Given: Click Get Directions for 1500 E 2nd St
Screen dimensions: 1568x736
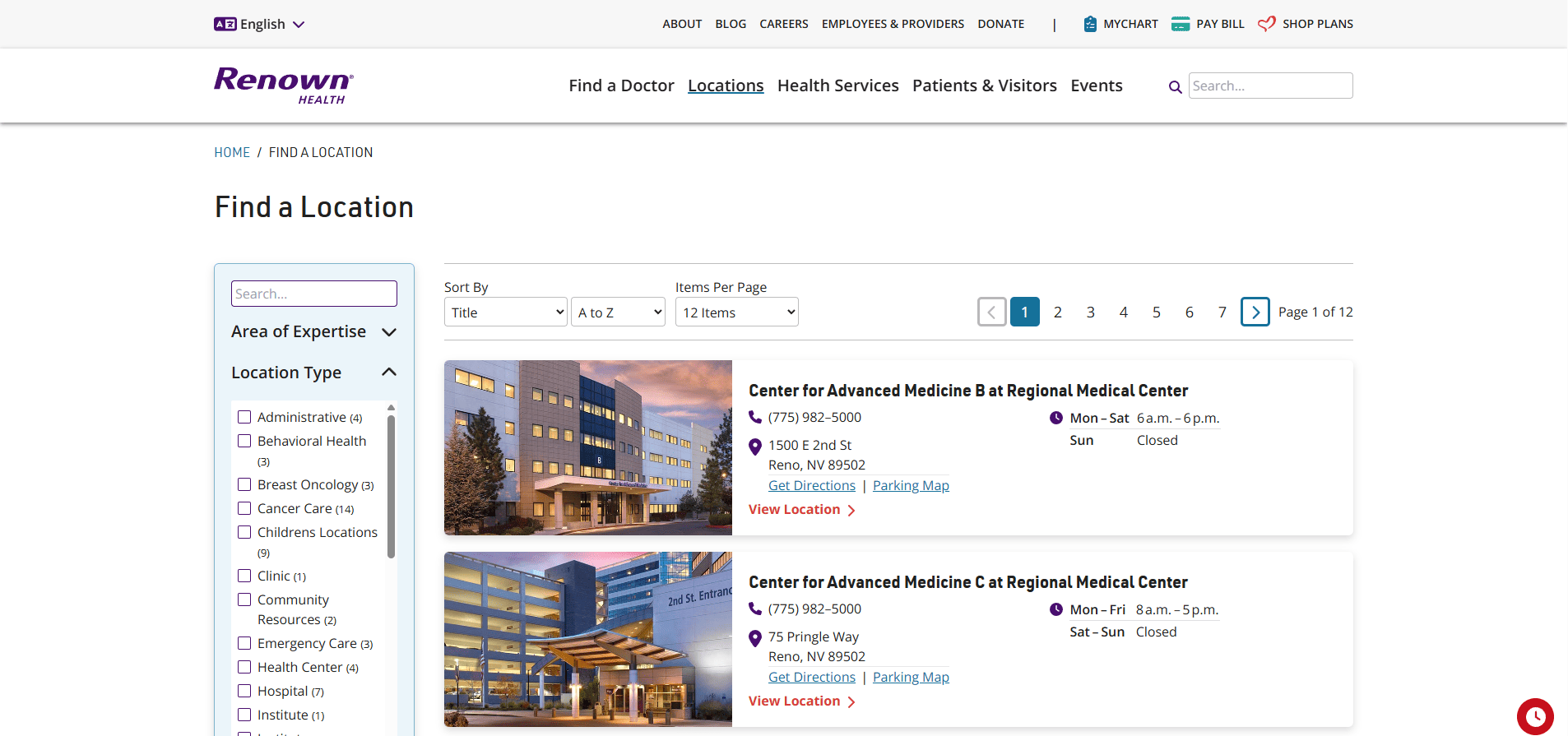Looking at the screenshot, I should coord(812,485).
